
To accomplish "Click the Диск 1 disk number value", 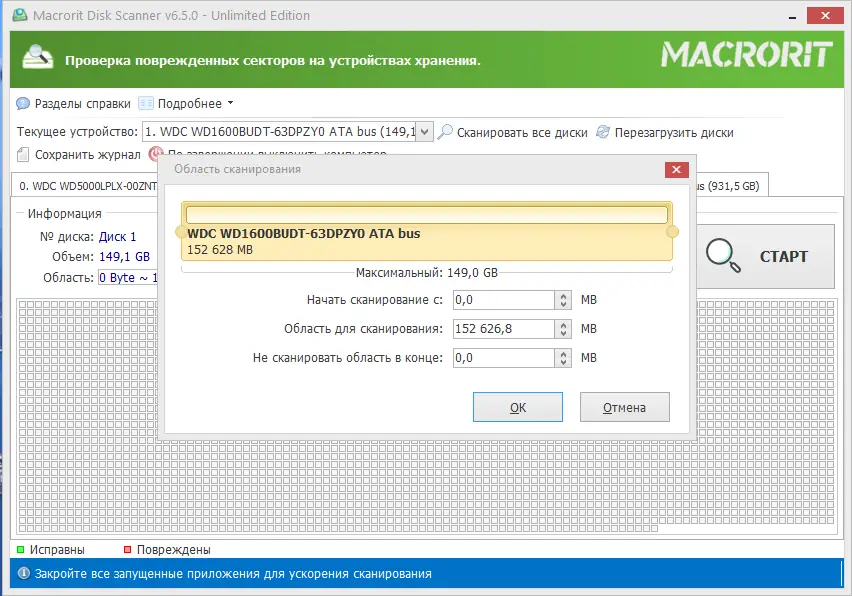I will (117, 237).
